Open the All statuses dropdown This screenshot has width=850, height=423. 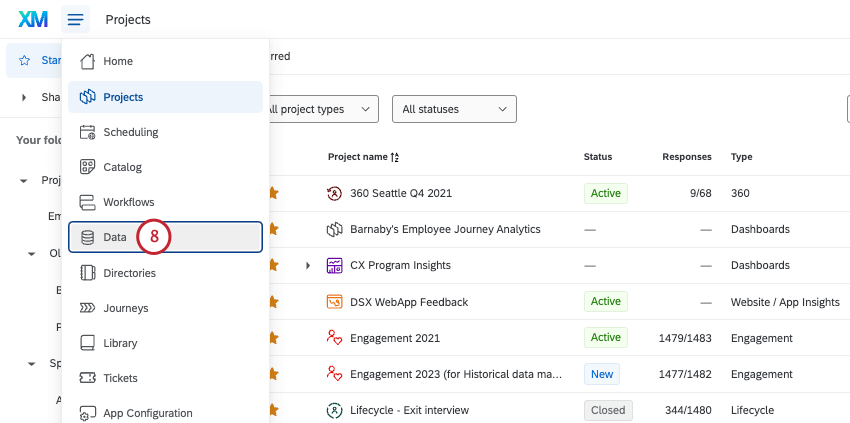tap(454, 109)
